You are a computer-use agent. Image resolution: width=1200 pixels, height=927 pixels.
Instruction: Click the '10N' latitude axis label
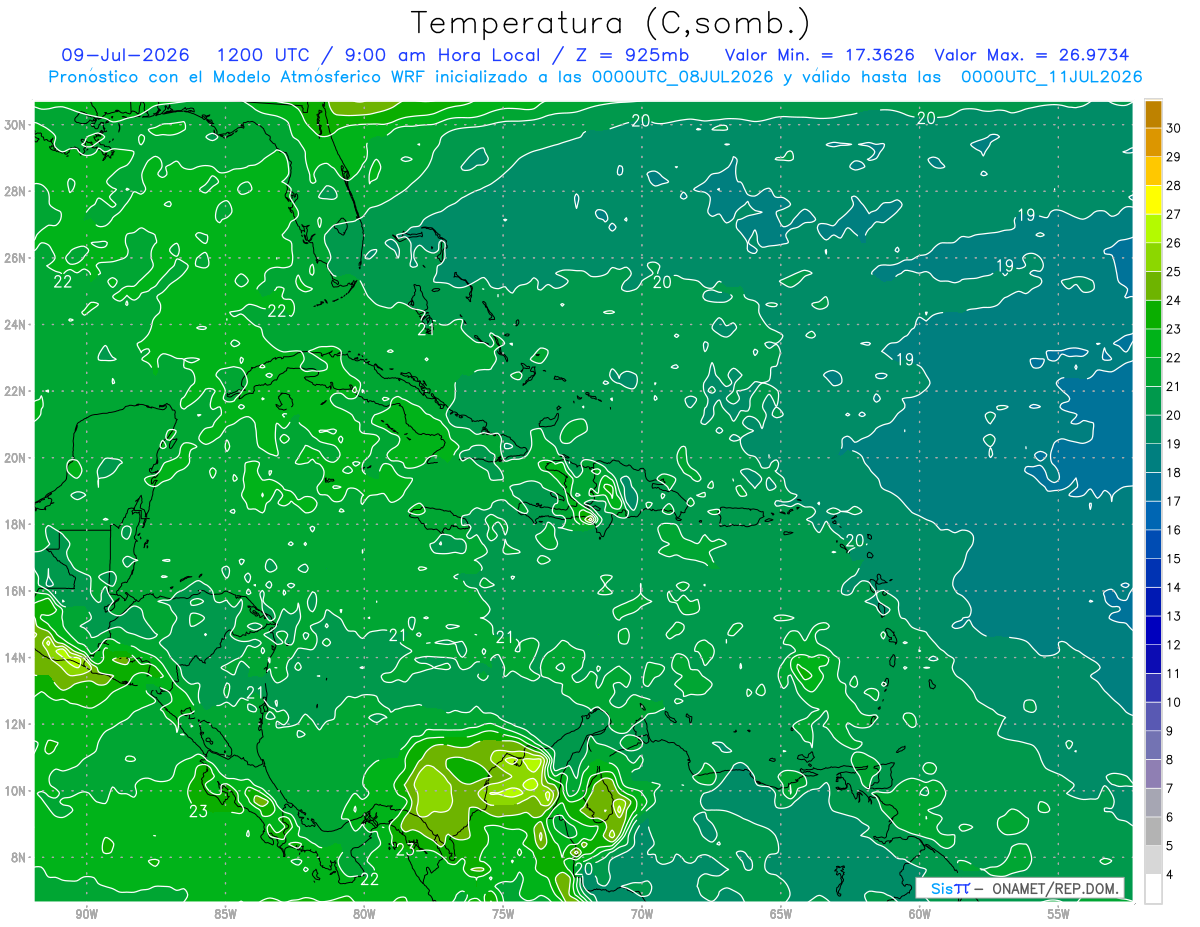click(x=15, y=791)
